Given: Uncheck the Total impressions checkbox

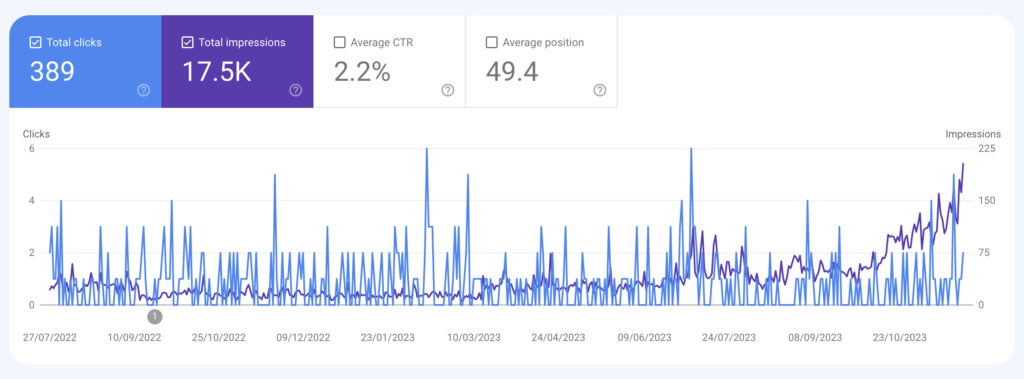Looking at the screenshot, I should click(187, 42).
